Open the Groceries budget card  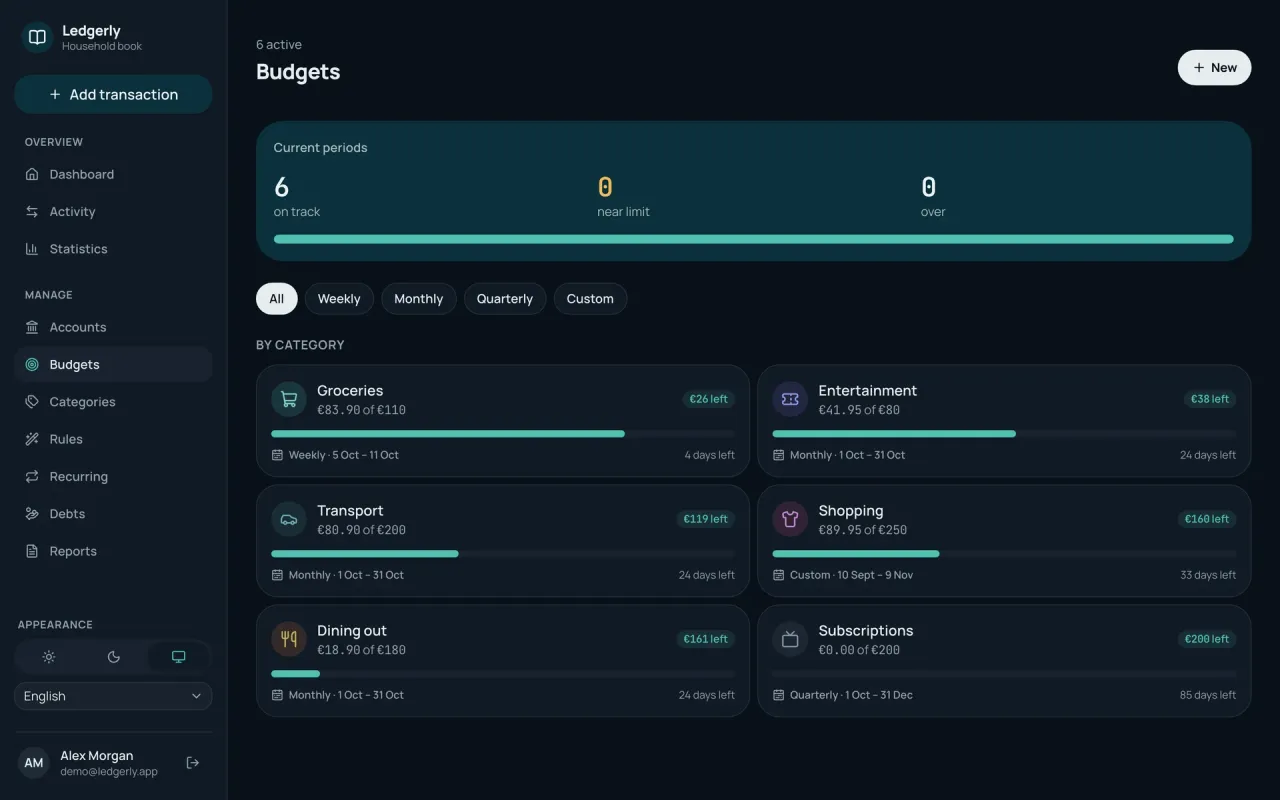click(x=503, y=421)
